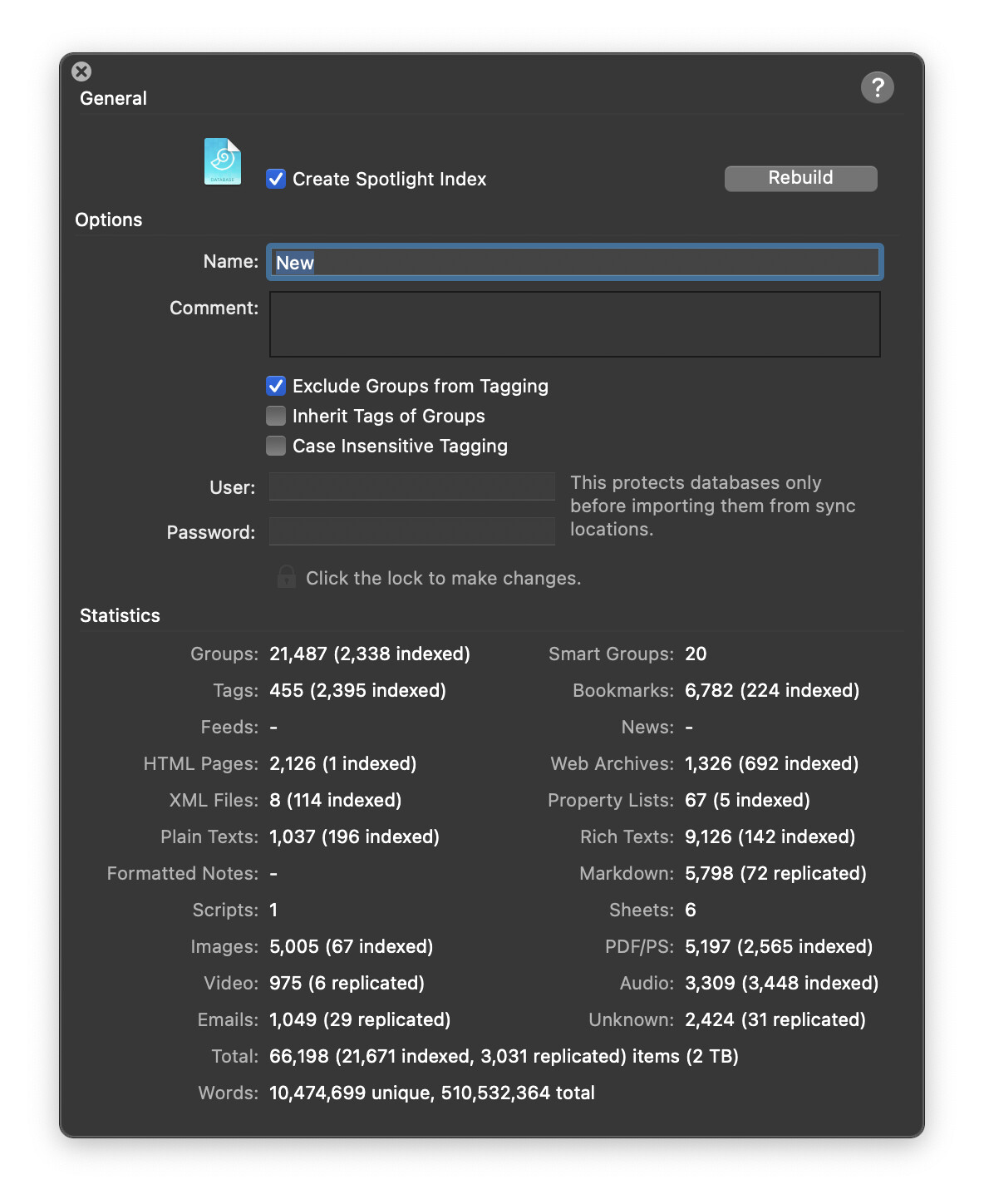The image size is (984, 1204).
Task: Enable Case Insensitive Tagging
Action: [276, 446]
